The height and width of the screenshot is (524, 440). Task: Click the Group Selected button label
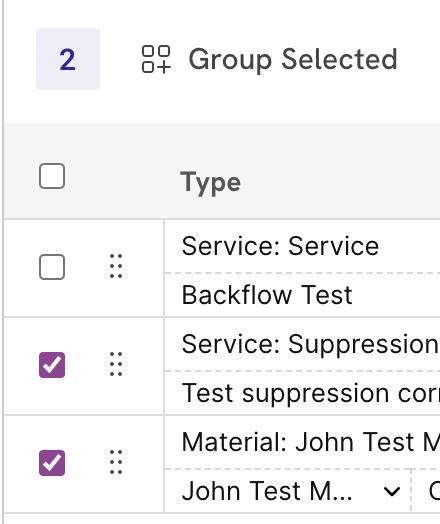pos(293,59)
